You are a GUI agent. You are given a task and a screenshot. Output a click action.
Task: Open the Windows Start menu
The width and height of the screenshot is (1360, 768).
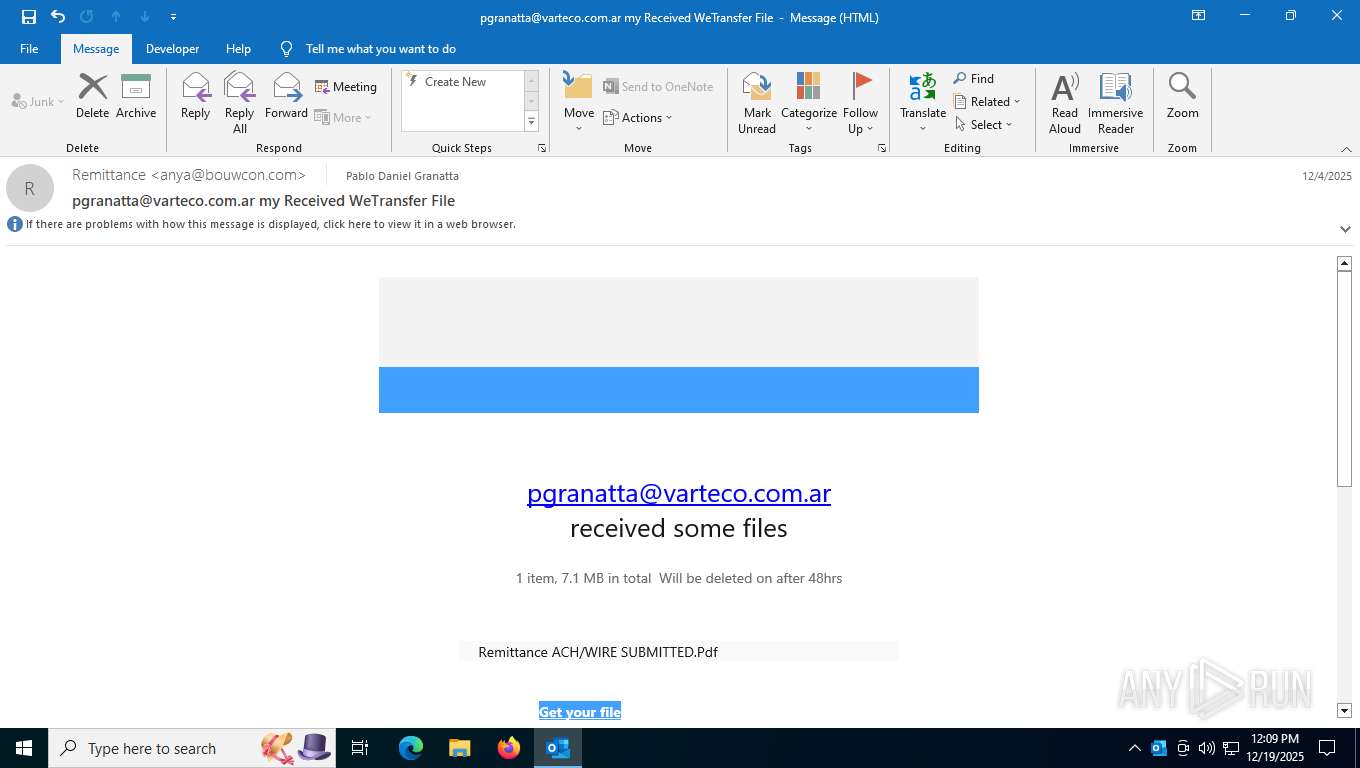click(24, 748)
